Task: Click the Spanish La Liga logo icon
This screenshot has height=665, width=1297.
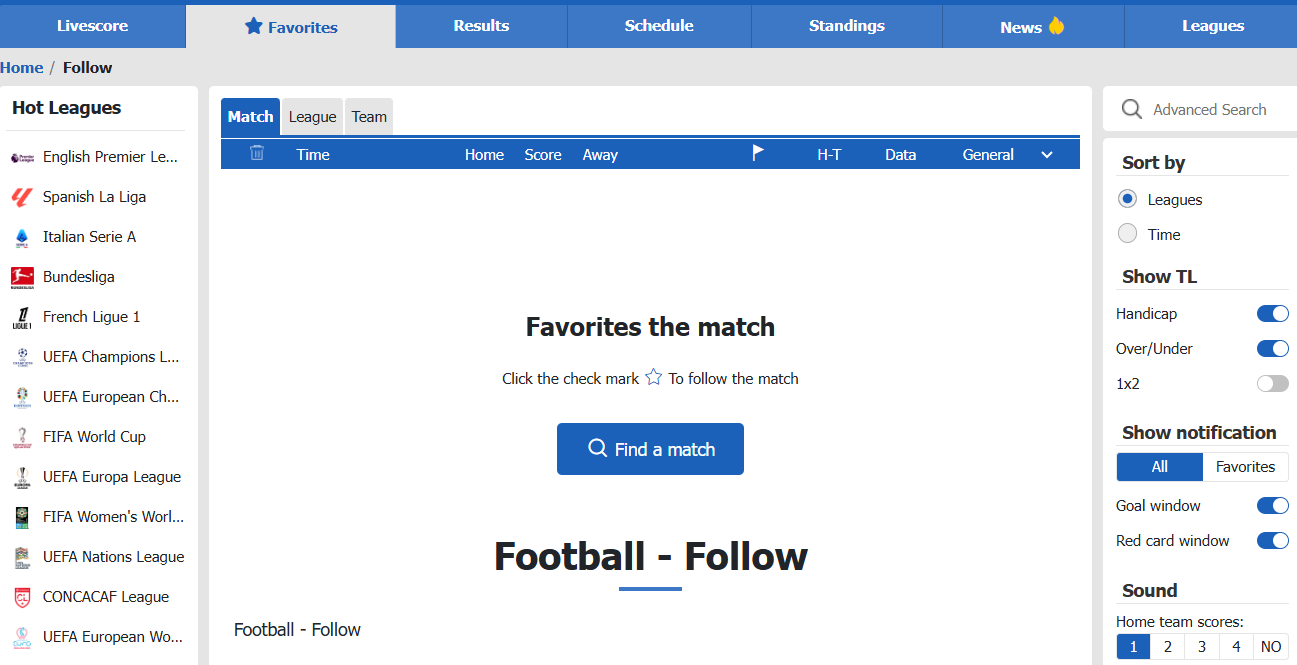Action: click(22, 197)
